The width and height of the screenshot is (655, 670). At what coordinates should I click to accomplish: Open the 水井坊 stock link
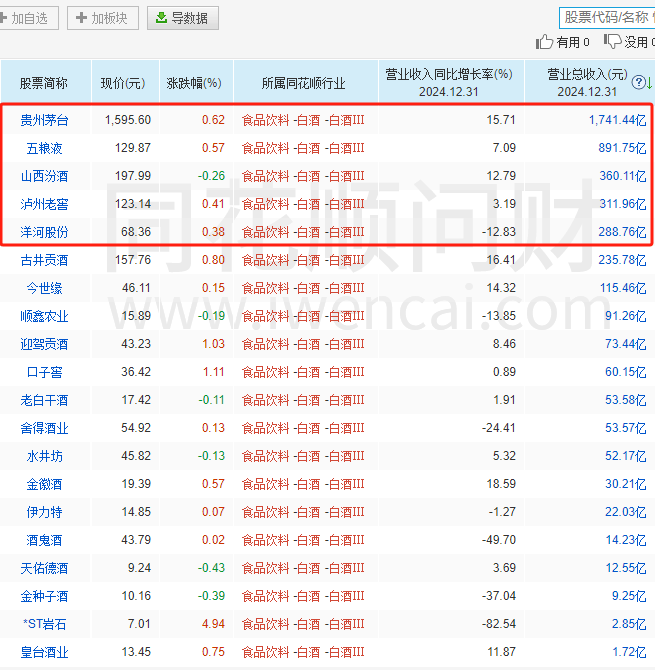tap(44, 456)
